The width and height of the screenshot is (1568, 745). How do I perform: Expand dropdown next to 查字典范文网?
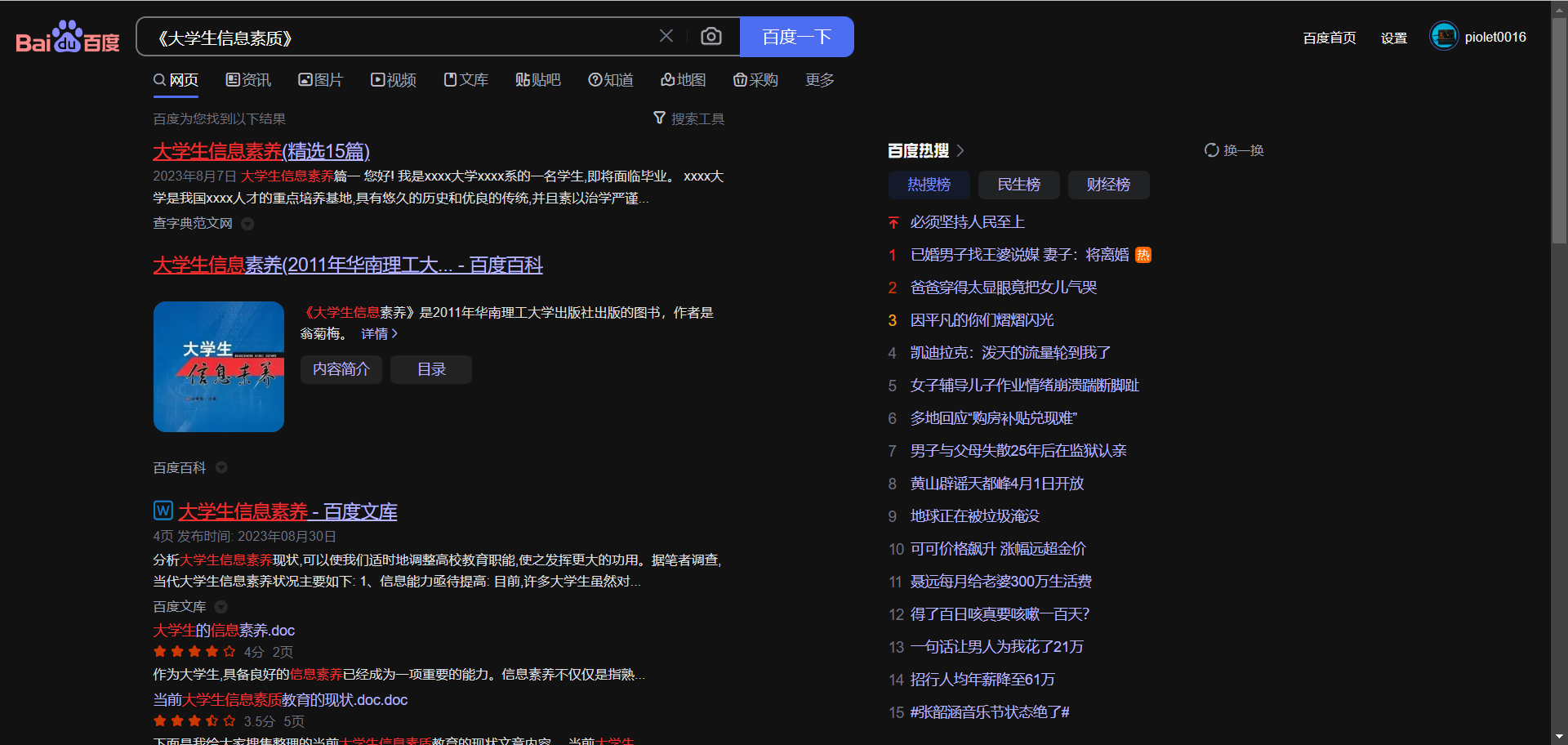247,224
